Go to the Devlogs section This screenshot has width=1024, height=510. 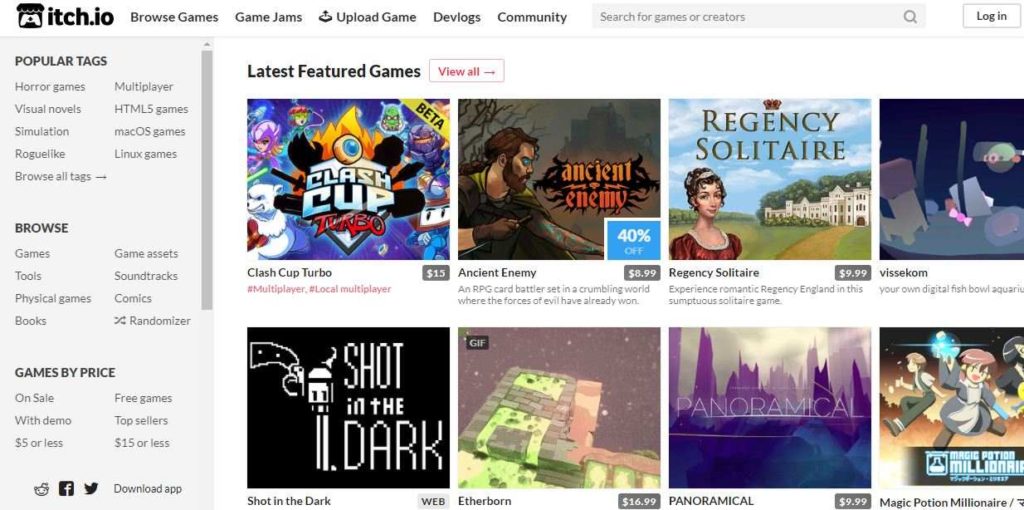tap(456, 17)
